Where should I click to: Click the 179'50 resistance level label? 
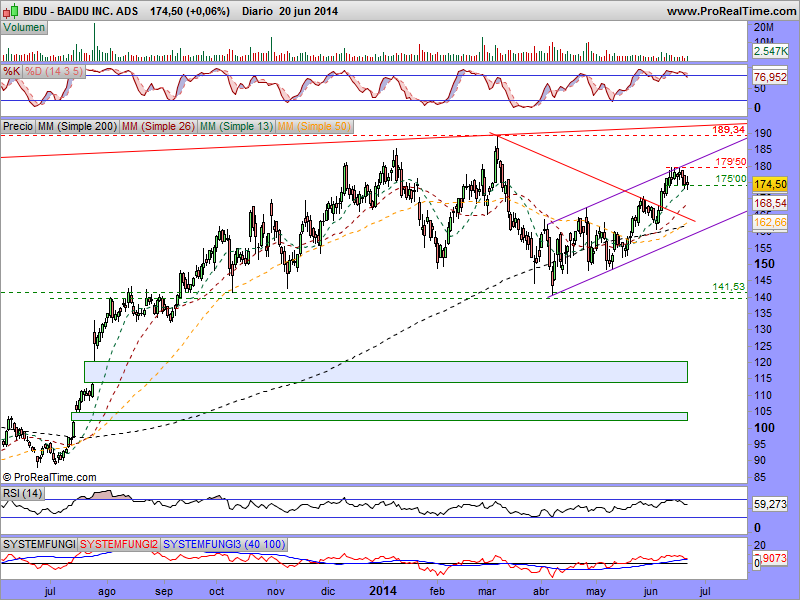[x=731, y=162]
